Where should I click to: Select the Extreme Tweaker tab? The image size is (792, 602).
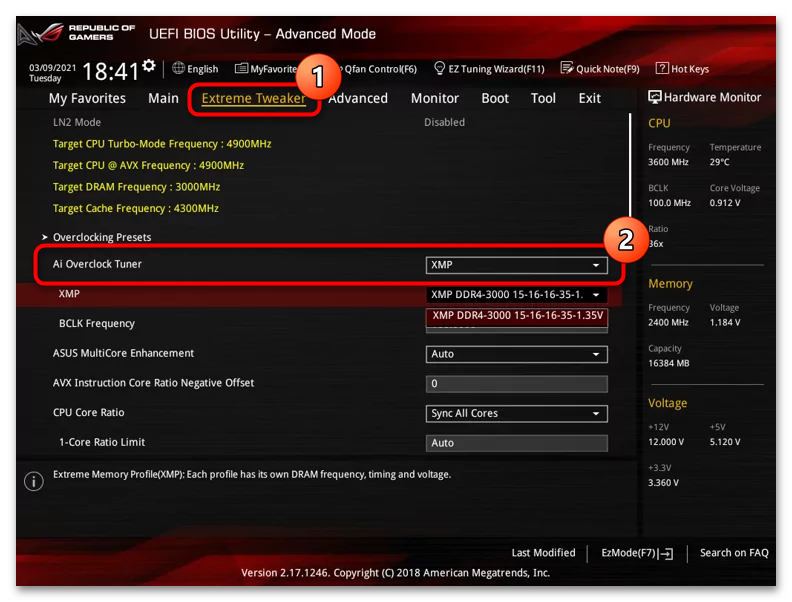click(254, 98)
